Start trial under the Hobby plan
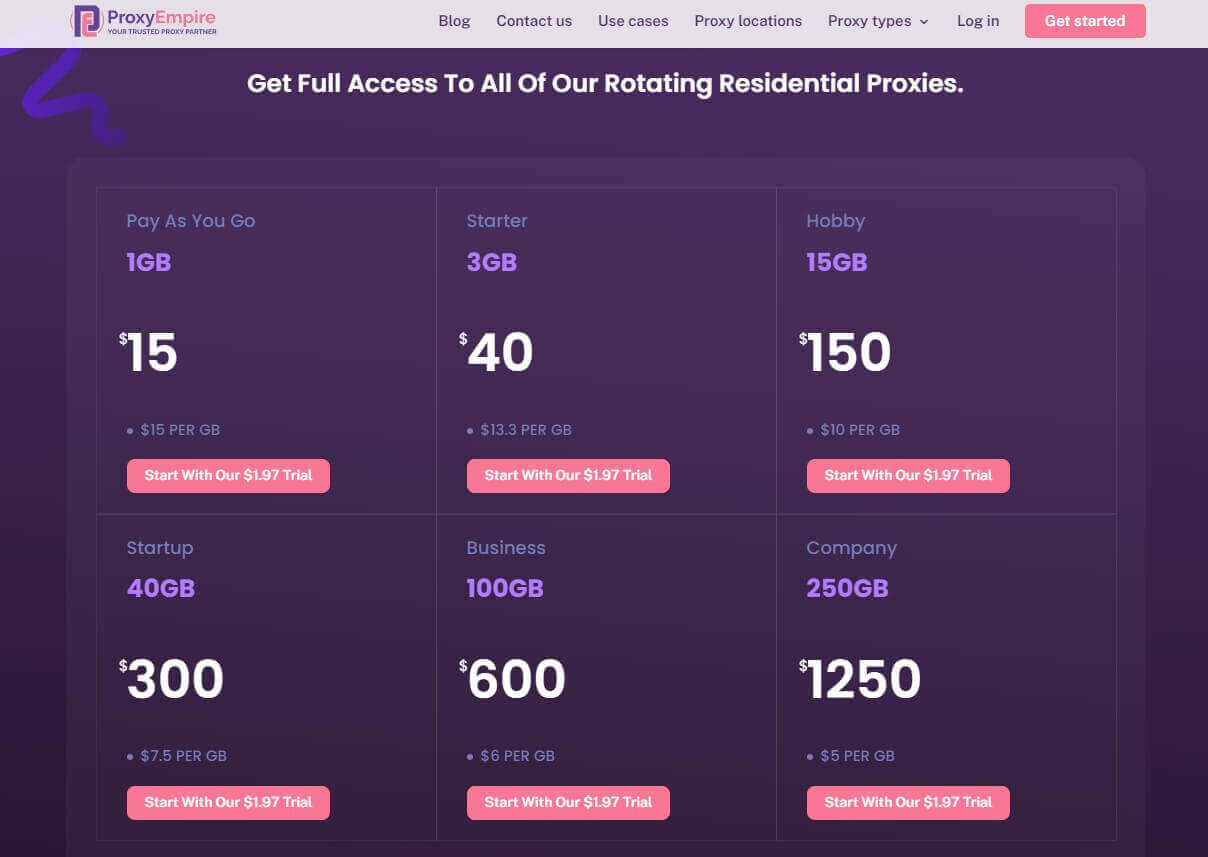Viewport: 1208px width, 857px height. [908, 475]
